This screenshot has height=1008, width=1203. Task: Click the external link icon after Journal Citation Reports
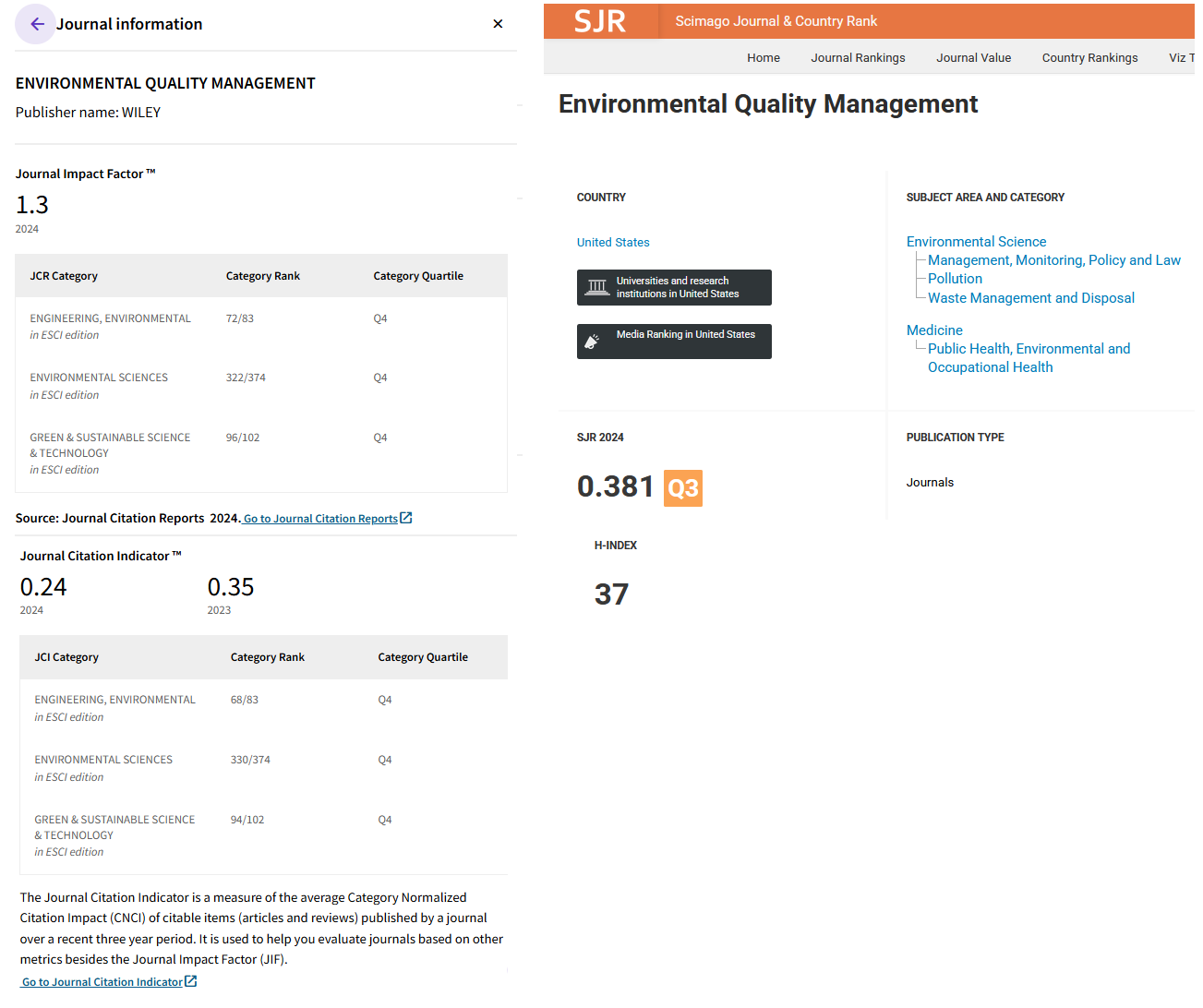[406, 519]
